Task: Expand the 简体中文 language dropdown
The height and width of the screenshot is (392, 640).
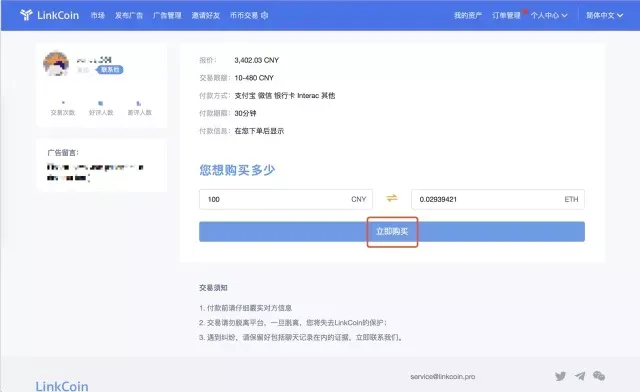Action: pyautogui.click(x=604, y=16)
